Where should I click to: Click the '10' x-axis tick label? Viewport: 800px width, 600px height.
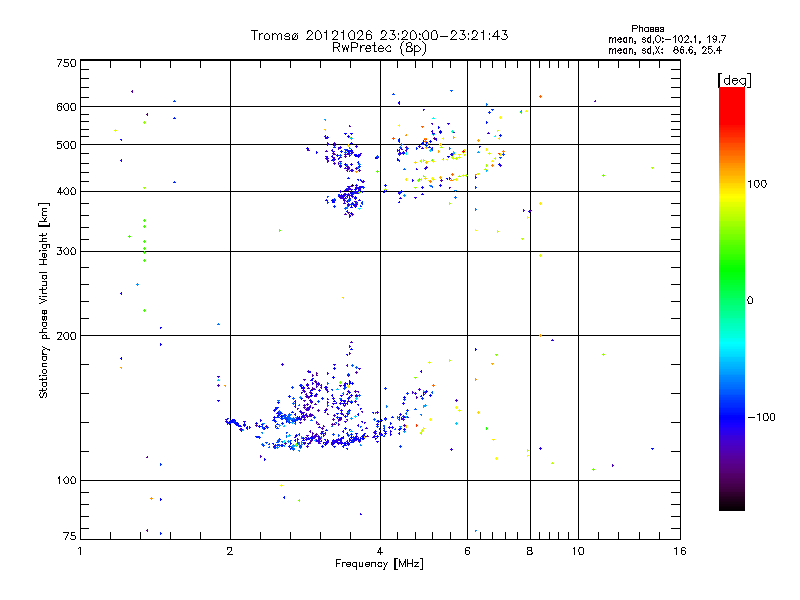click(x=578, y=551)
